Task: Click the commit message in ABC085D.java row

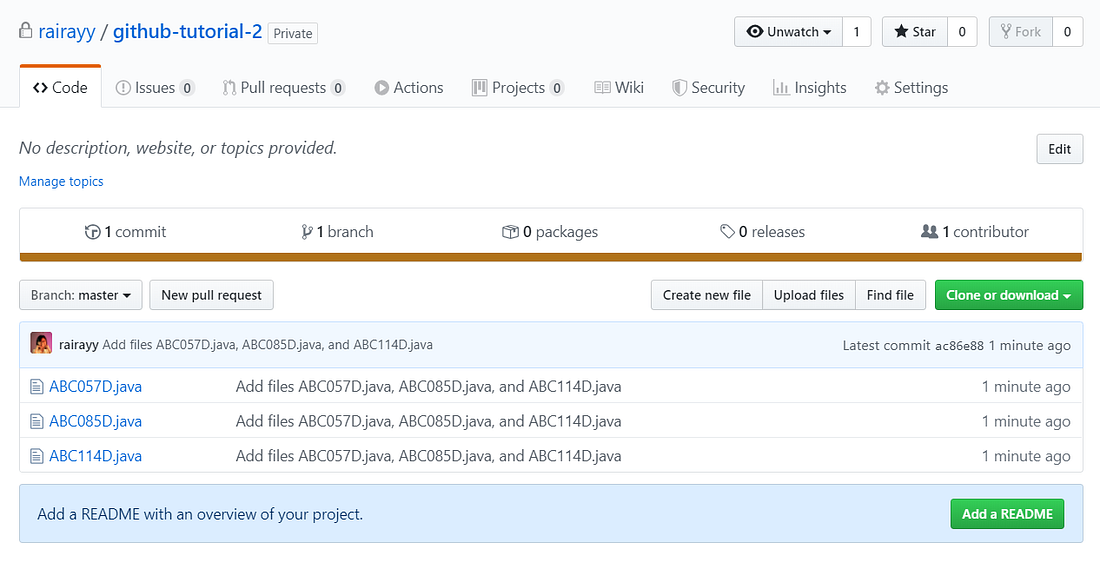Action: pos(429,422)
